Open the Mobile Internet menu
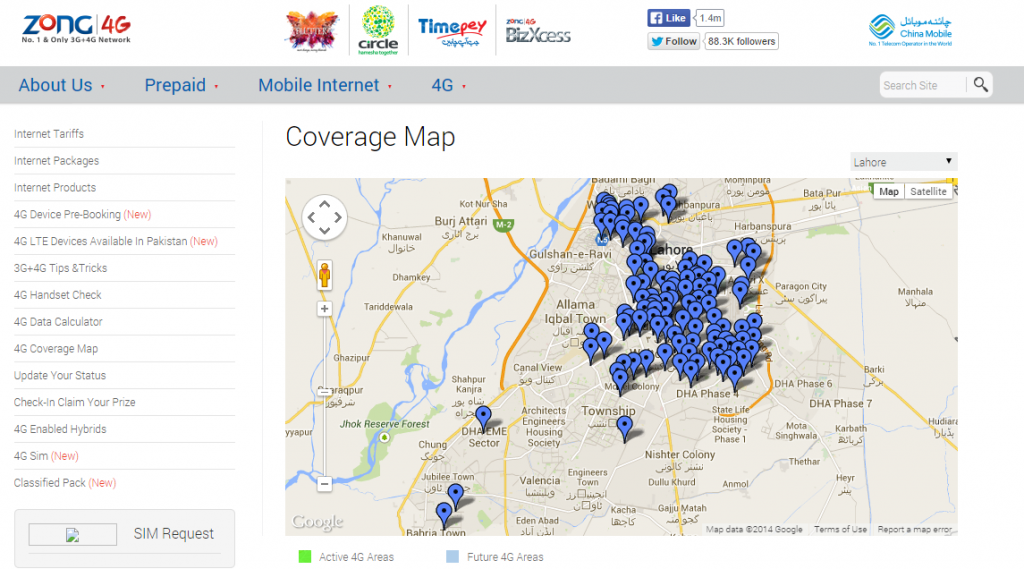The width and height of the screenshot is (1024, 569). [319, 85]
